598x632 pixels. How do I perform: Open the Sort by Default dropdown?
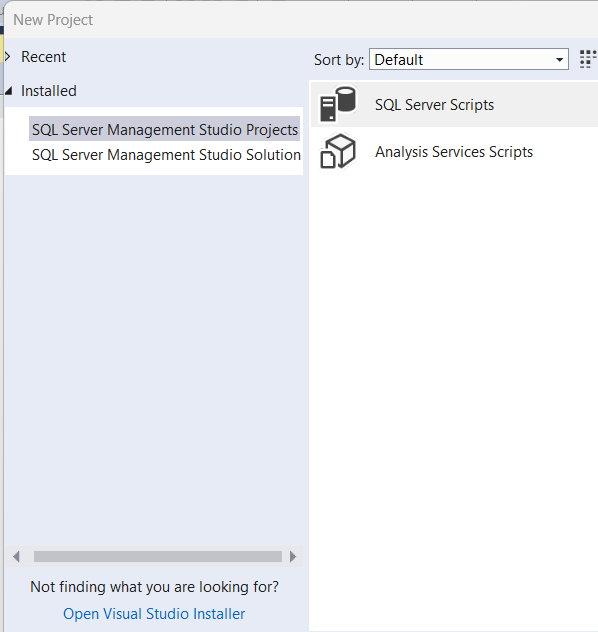(x=469, y=60)
